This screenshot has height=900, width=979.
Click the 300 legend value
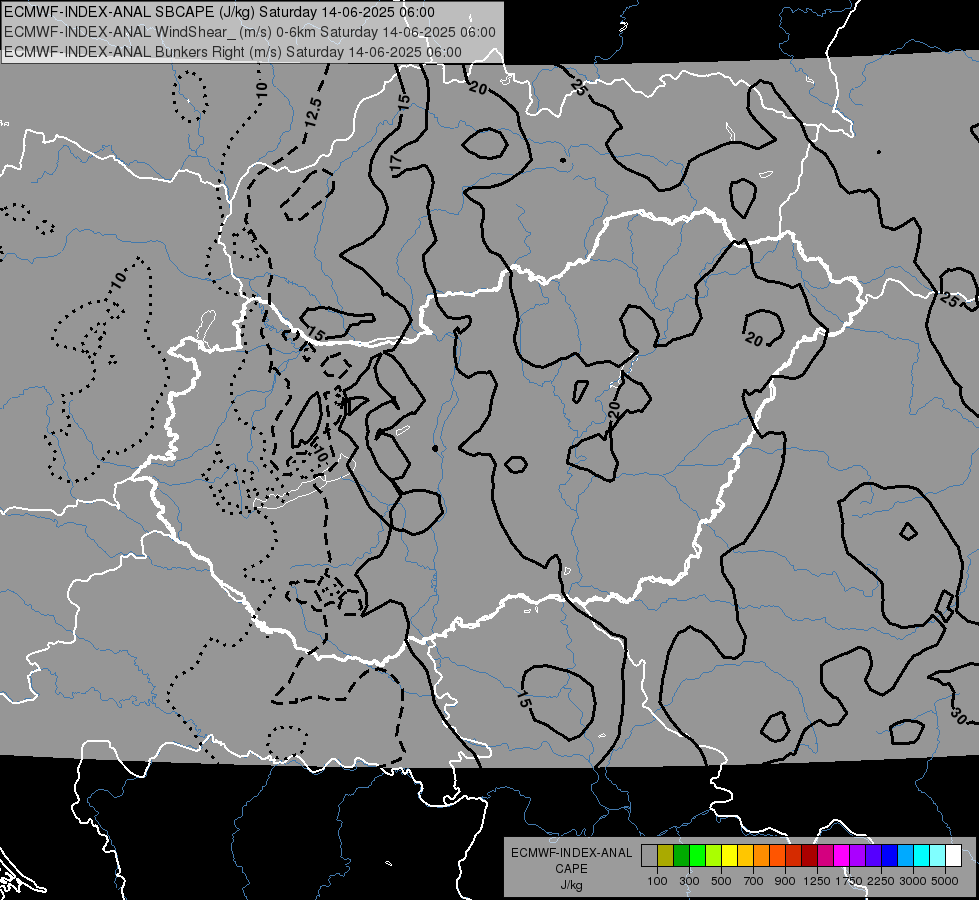(x=689, y=881)
